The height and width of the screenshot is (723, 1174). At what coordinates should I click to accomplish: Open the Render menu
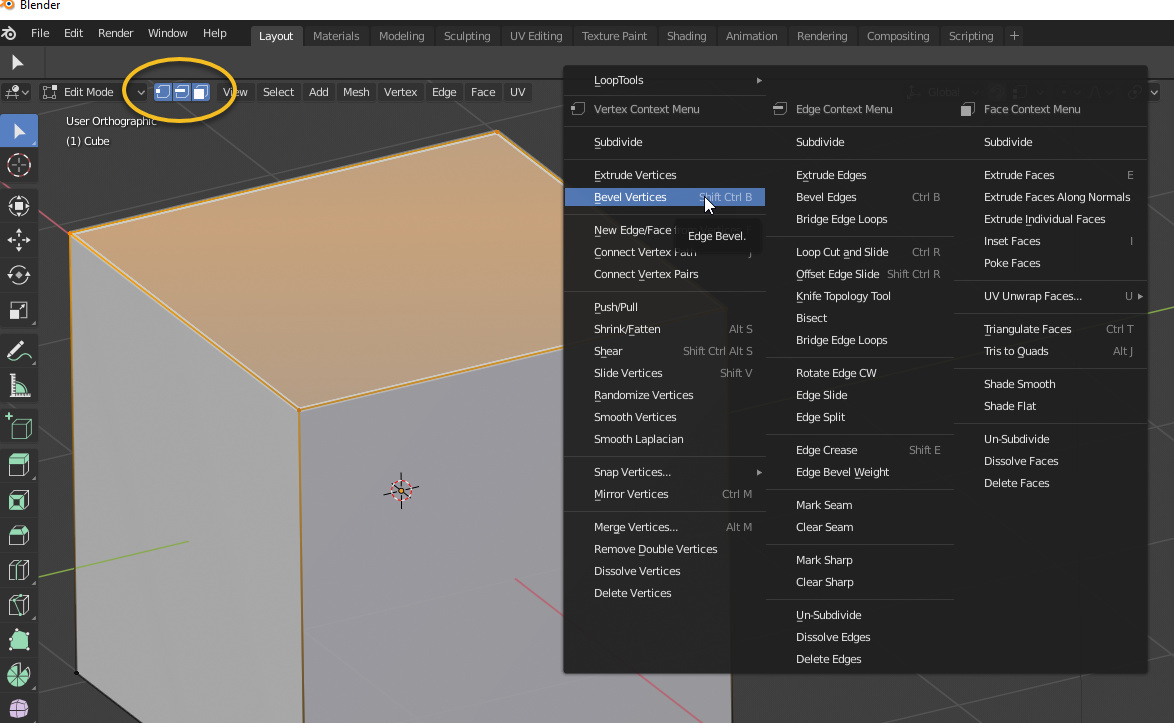click(x=115, y=32)
